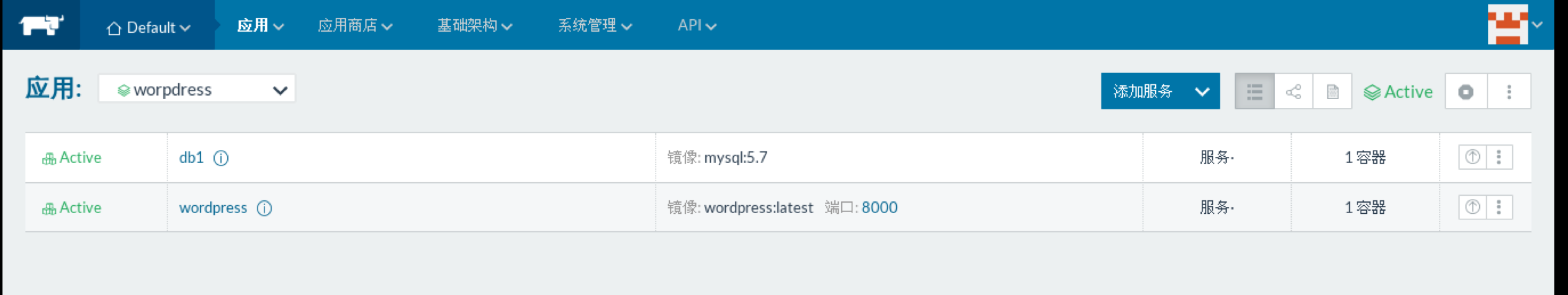Image resolution: width=1568 pixels, height=295 pixels.
Task: Open the list view icon
Action: click(1254, 92)
